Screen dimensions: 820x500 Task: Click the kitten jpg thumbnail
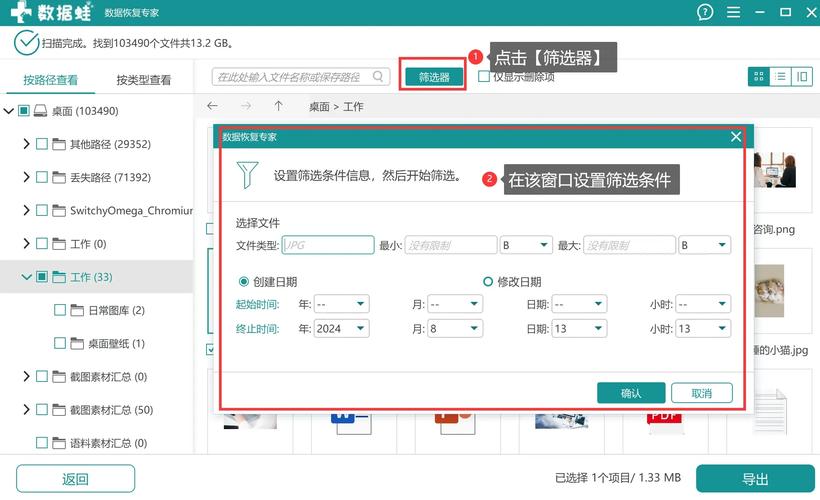point(769,291)
